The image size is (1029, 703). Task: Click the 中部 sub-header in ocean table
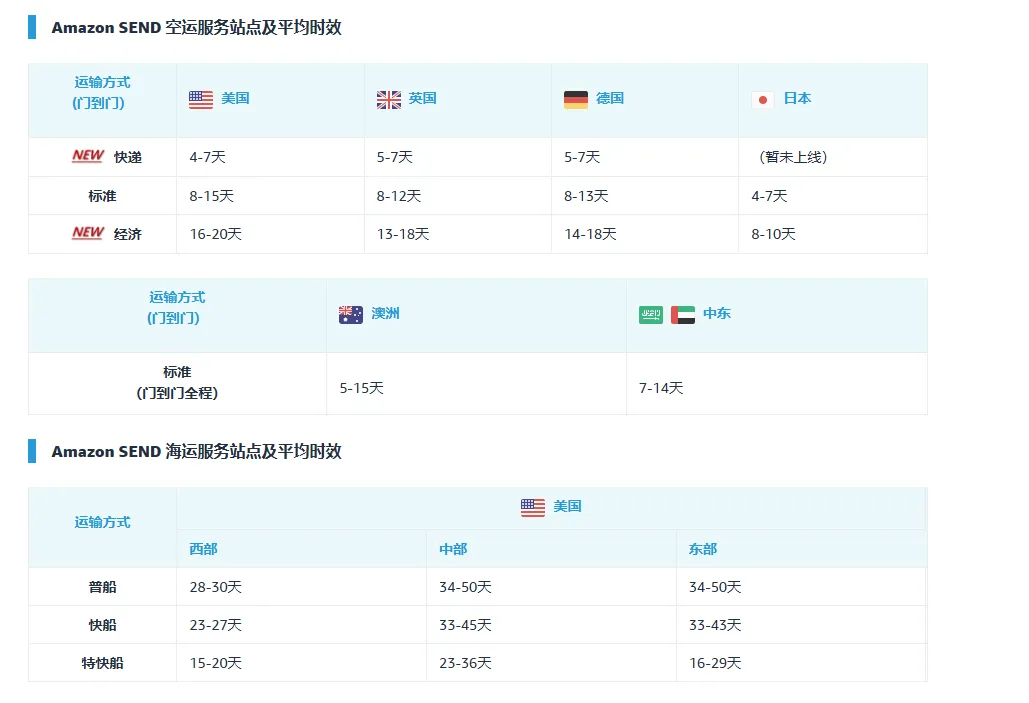pyautogui.click(x=453, y=549)
